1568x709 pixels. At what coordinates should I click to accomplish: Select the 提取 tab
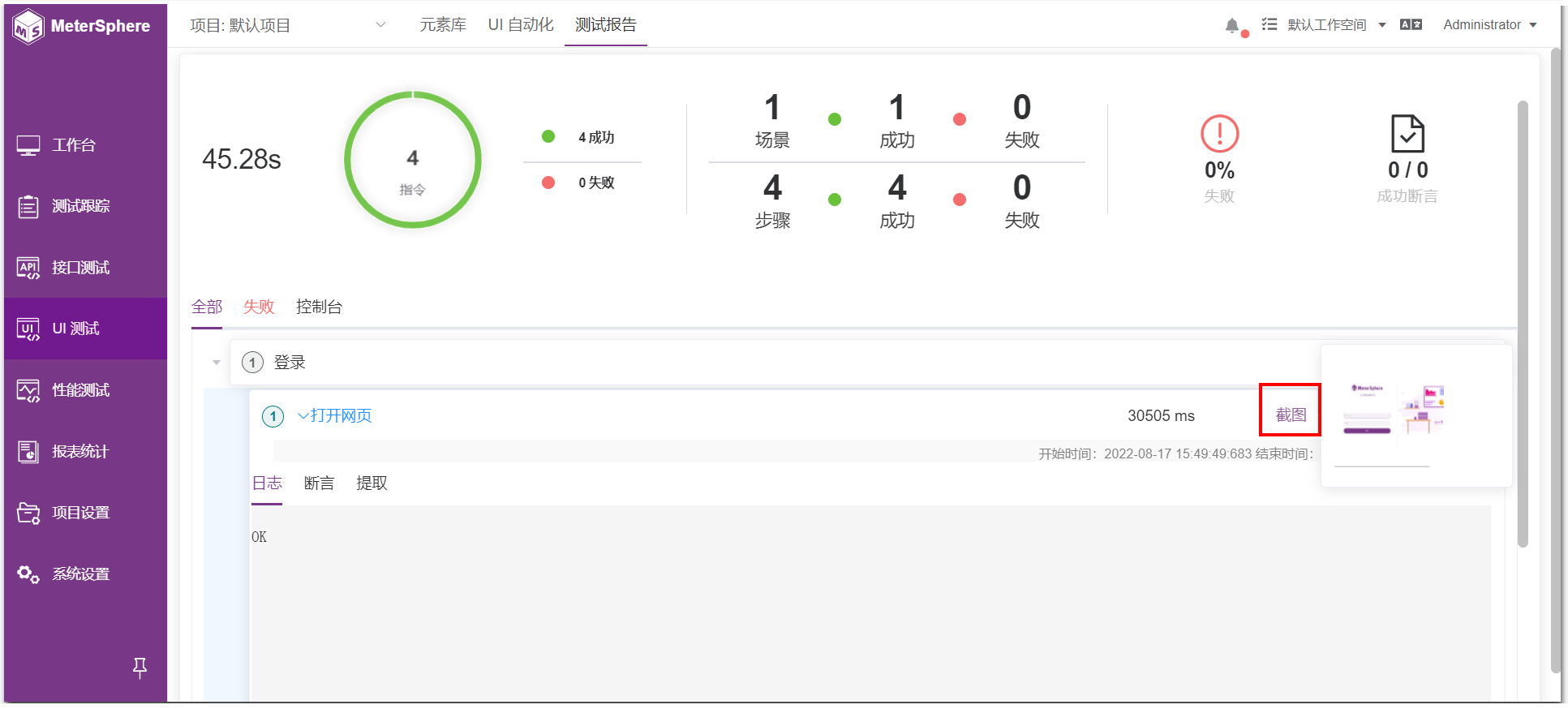[x=372, y=483]
